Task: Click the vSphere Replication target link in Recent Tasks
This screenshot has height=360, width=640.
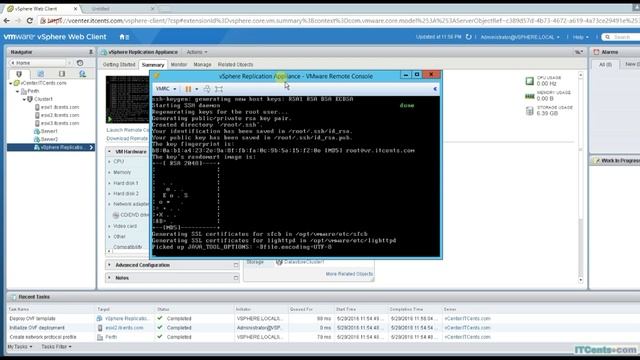Action: [127, 318]
